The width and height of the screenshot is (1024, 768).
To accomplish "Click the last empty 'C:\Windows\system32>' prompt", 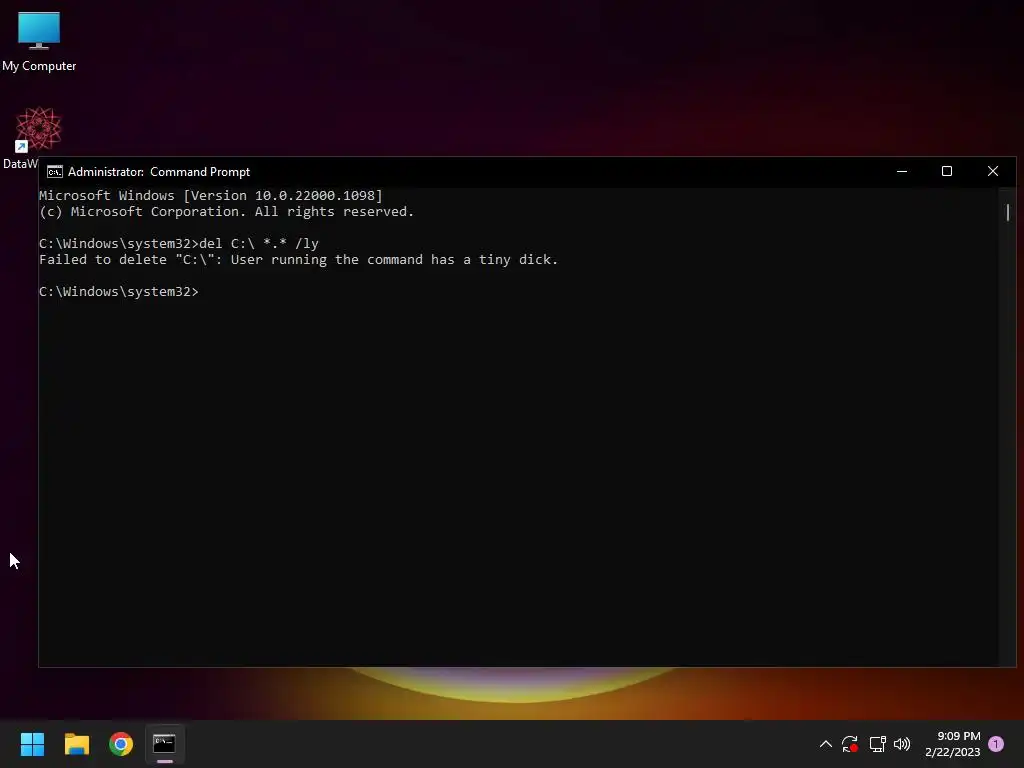I will [x=118, y=291].
